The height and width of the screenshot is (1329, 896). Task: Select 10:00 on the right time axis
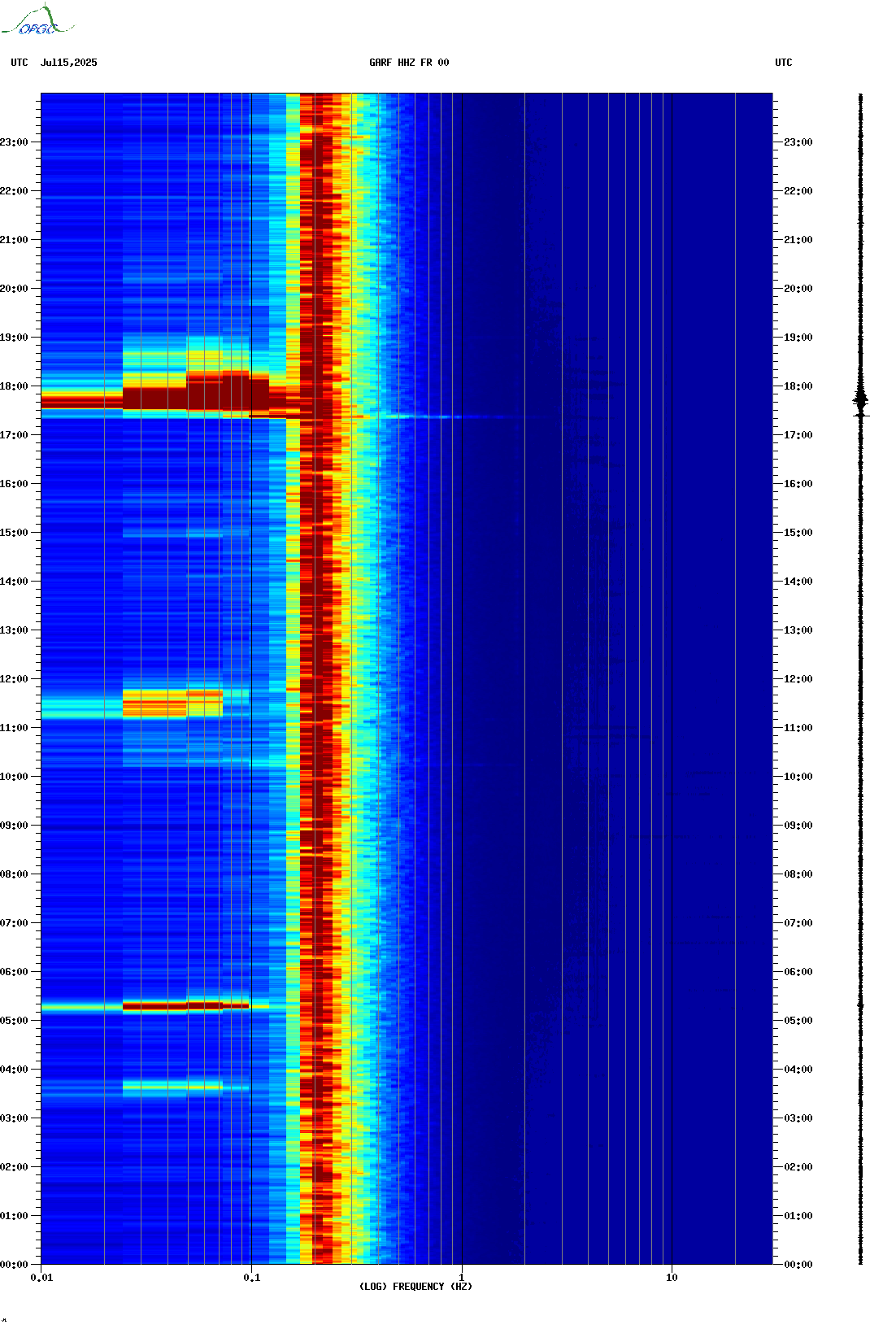(x=798, y=777)
